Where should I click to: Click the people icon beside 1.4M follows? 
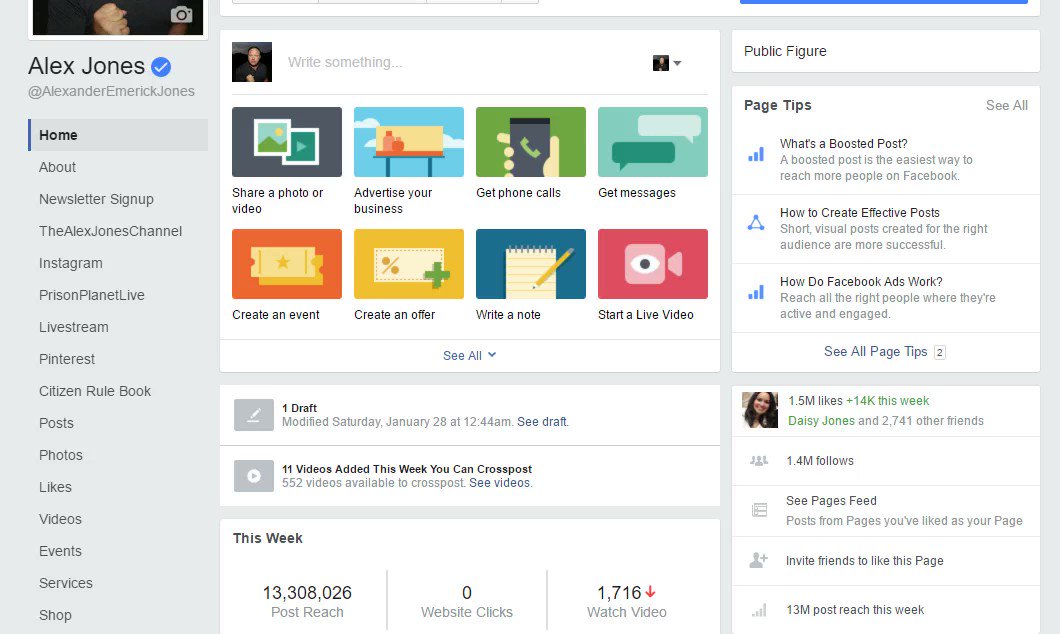[x=759, y=461]
